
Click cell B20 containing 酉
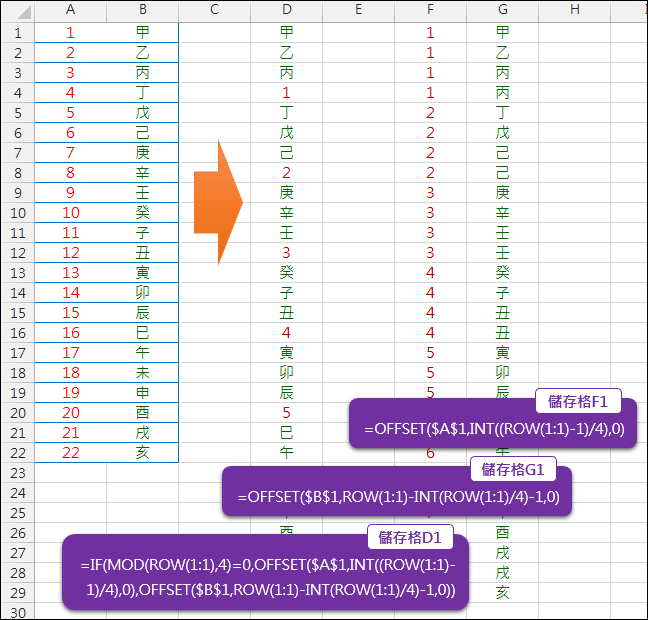143,413
